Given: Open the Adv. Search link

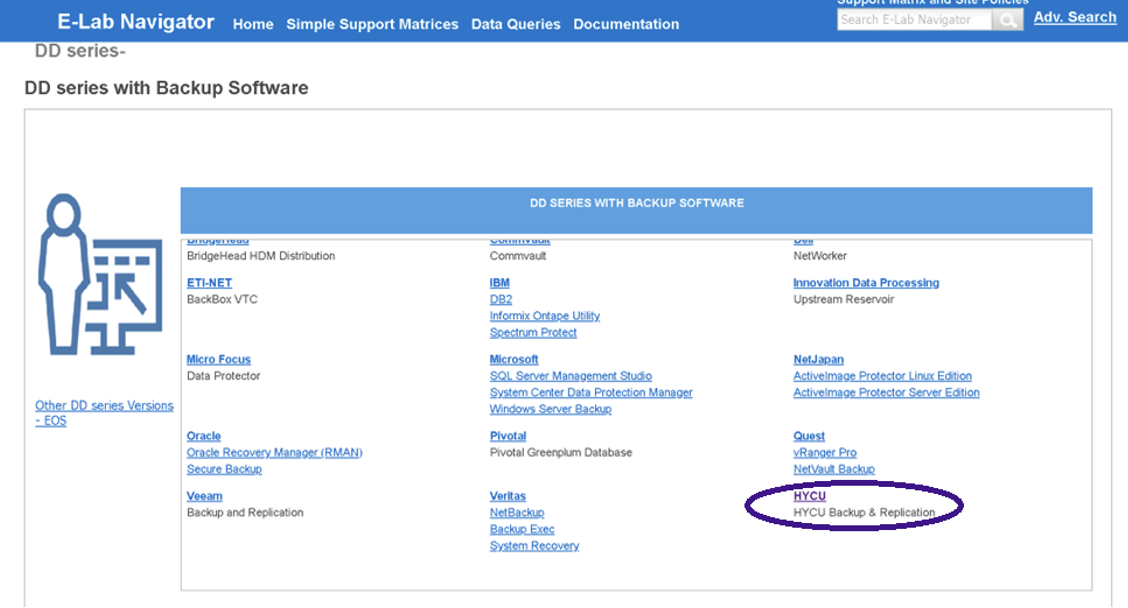Looking at the screenshot, I should 1075,17.
